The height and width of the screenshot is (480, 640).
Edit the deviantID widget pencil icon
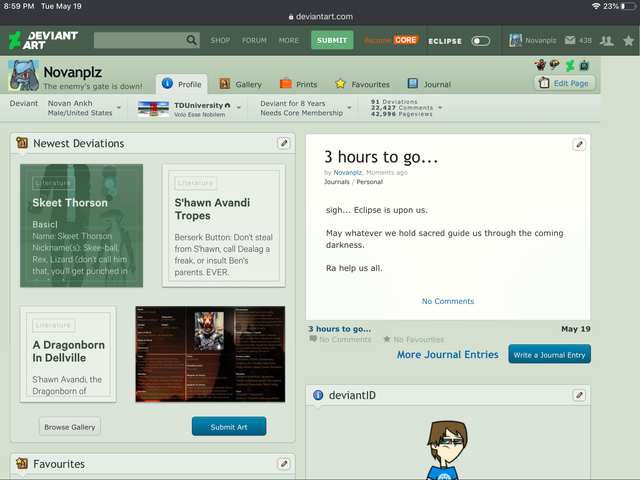tap(579, 395)
